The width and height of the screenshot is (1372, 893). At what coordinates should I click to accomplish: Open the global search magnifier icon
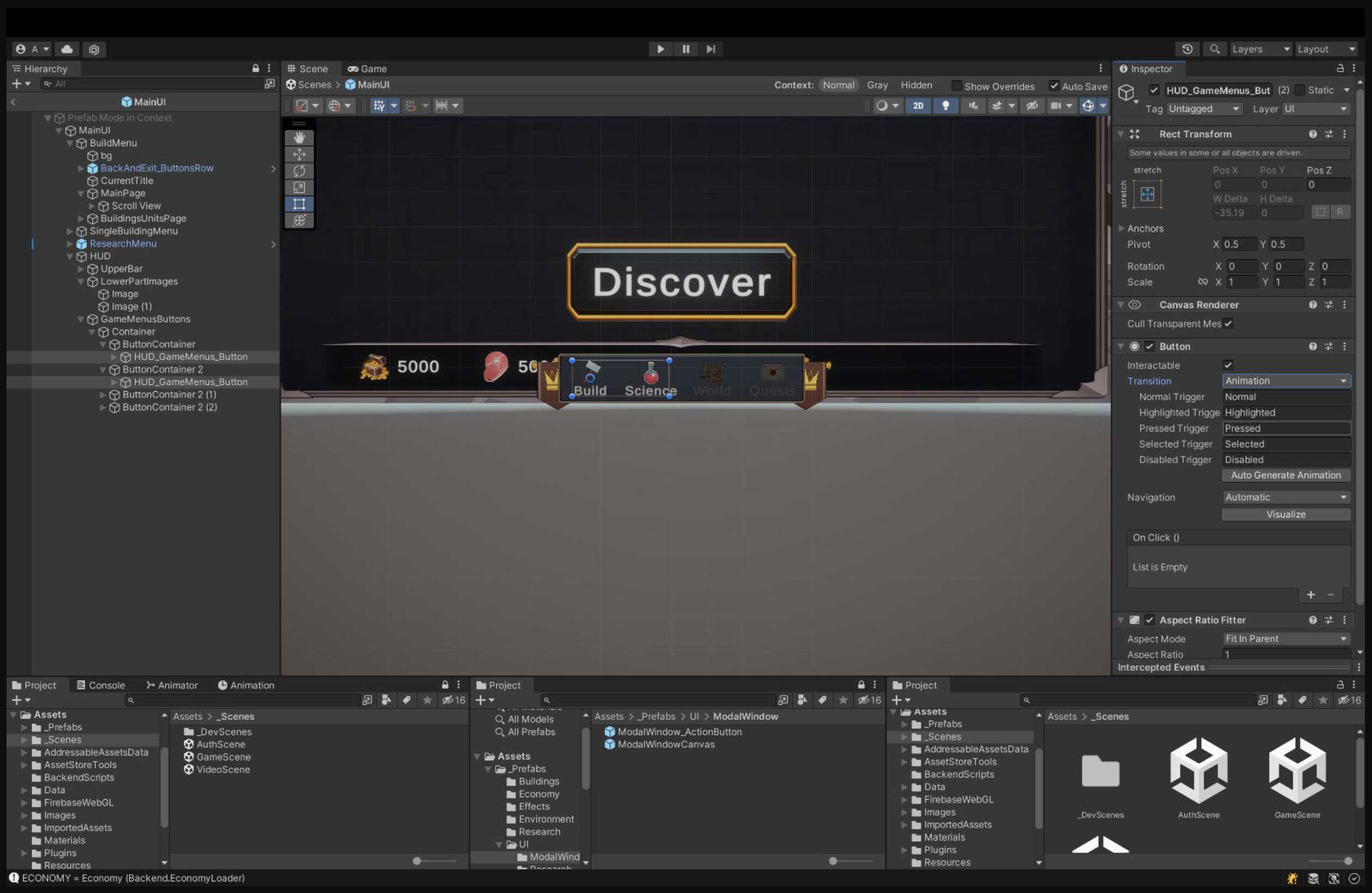[1214, 49]
